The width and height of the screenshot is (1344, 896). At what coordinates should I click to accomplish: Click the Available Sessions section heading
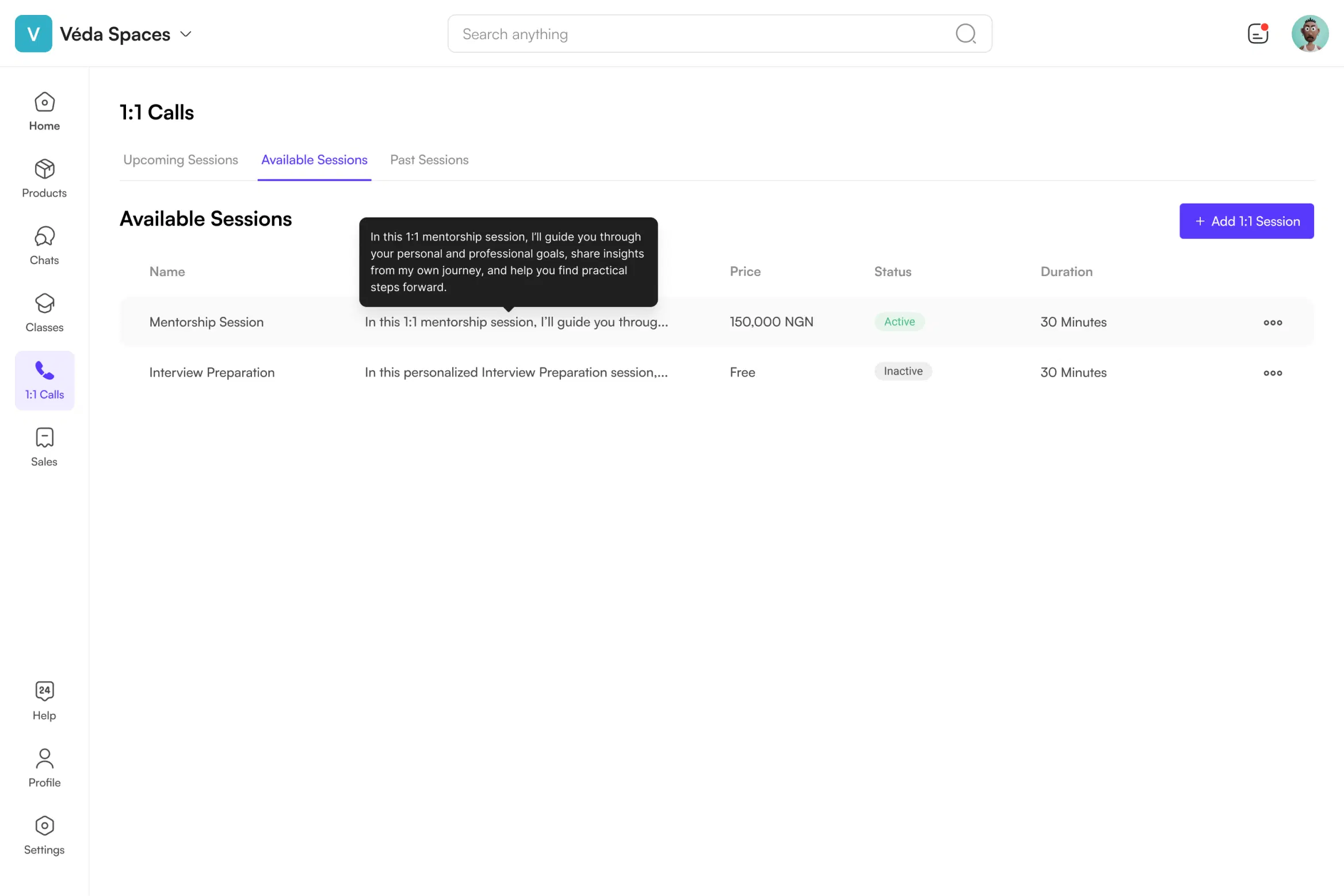pyautogui.click(x=205, y=219)
